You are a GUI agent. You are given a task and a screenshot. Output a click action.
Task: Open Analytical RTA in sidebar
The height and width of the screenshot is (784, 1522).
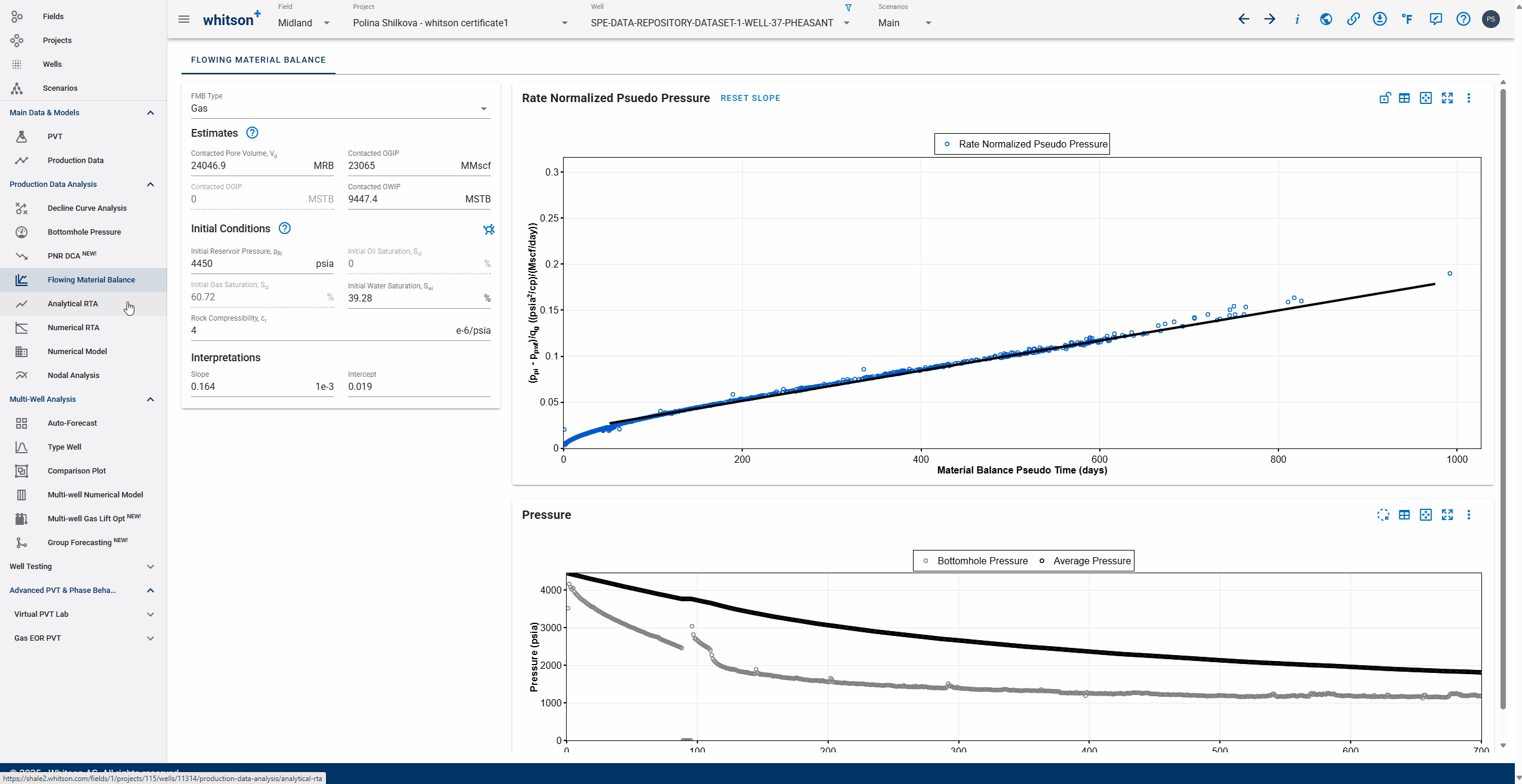click(x=73, y=303)
